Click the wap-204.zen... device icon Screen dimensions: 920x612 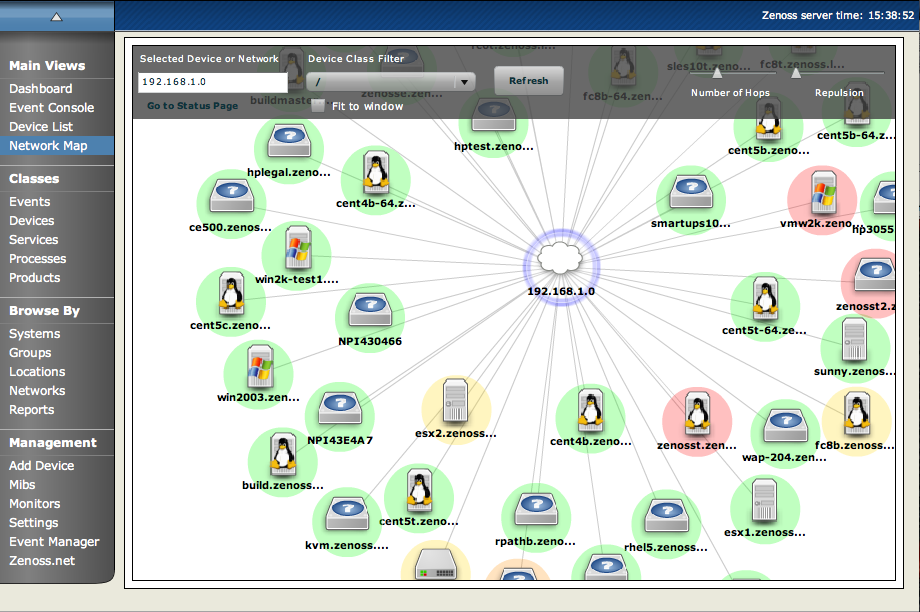786,425
